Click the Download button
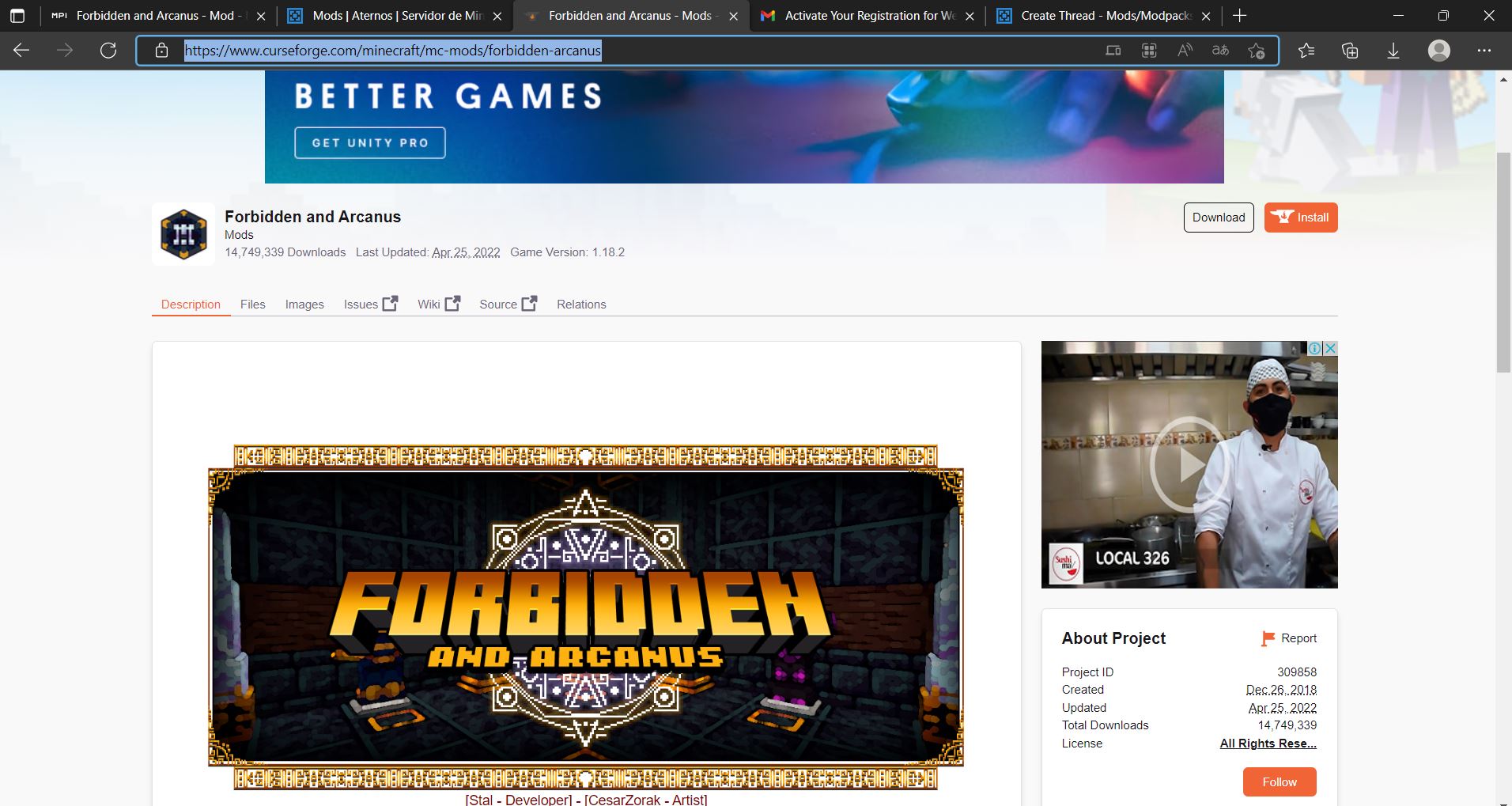 [x=1219, y=218]
